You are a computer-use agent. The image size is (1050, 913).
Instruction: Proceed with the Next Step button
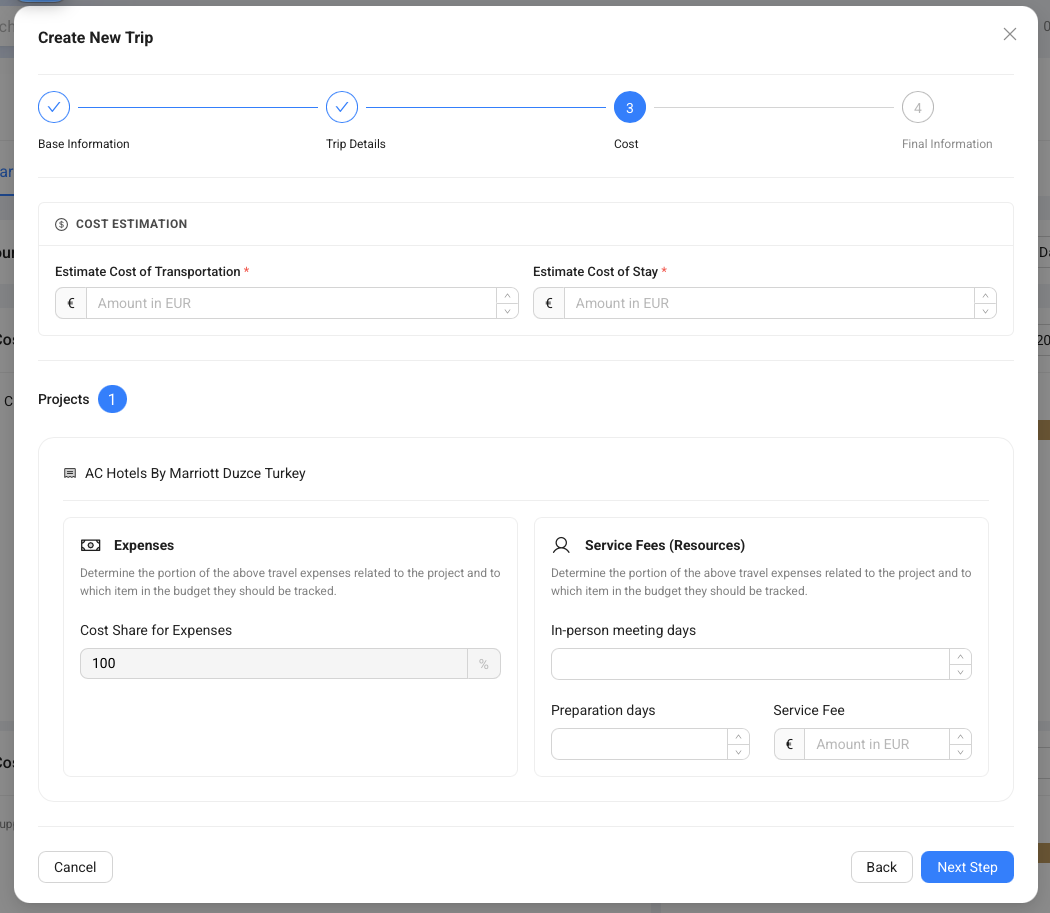point(967,867)
